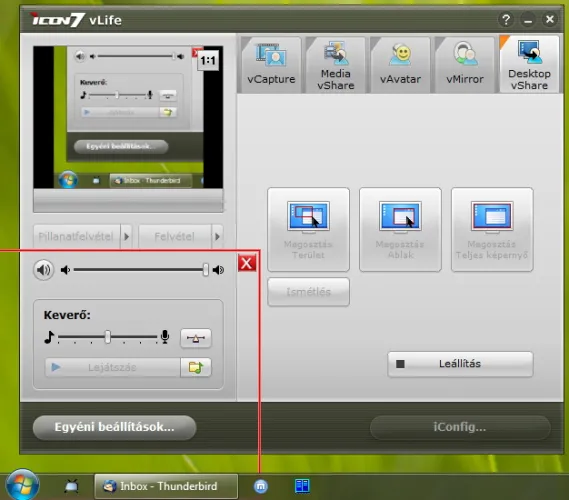Open Inbox - Thunderbird taskbar item

(166, 486)
